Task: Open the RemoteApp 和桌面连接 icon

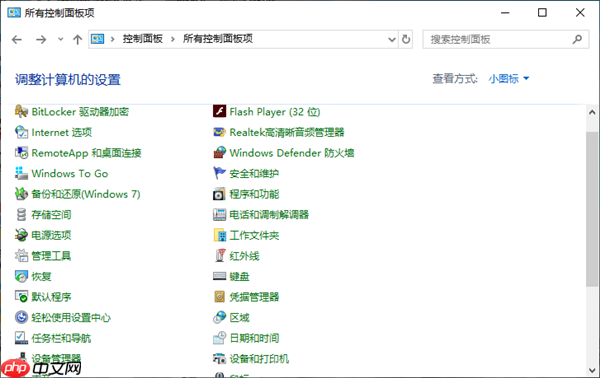Action: [21, 153]
